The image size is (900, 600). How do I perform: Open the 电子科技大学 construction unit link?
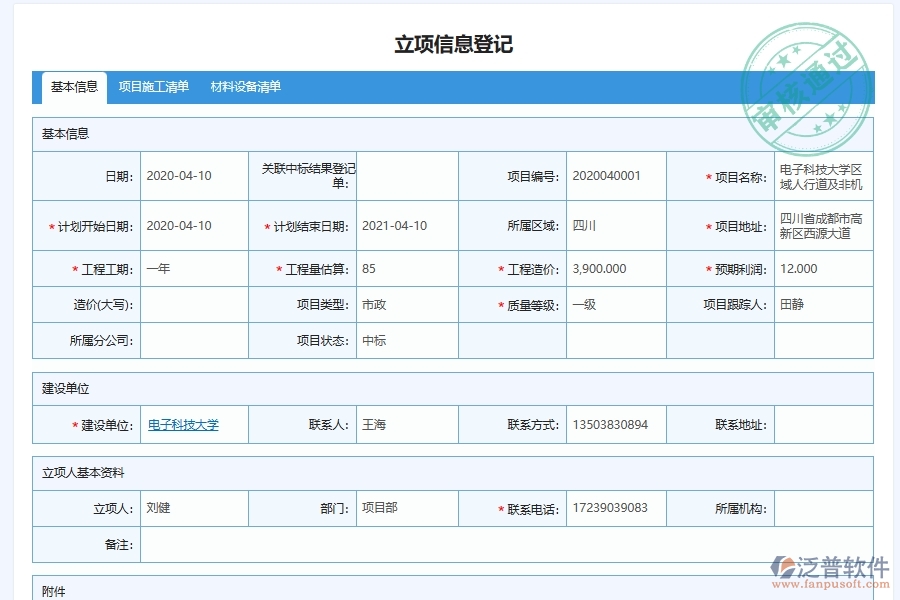pos(184,424)
